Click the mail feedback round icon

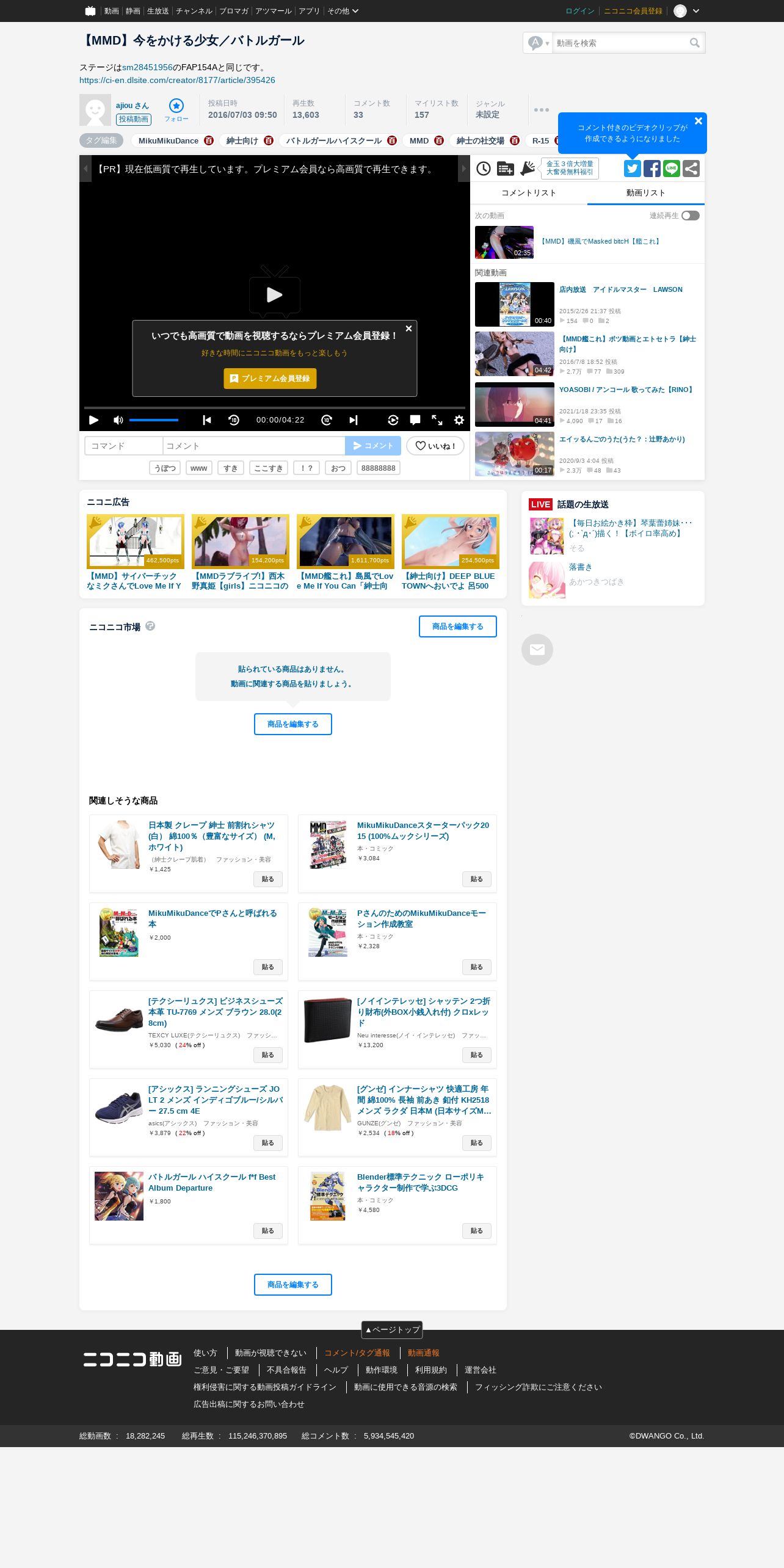(537, 650)
